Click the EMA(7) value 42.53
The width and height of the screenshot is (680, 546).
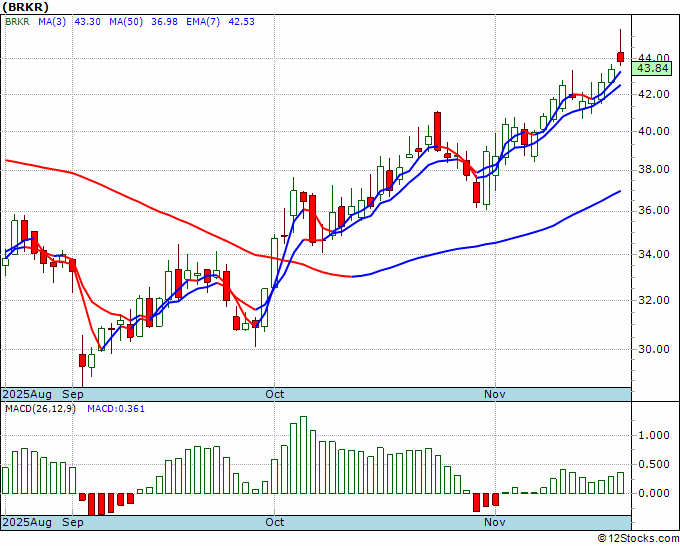click(x=242, y=22)
